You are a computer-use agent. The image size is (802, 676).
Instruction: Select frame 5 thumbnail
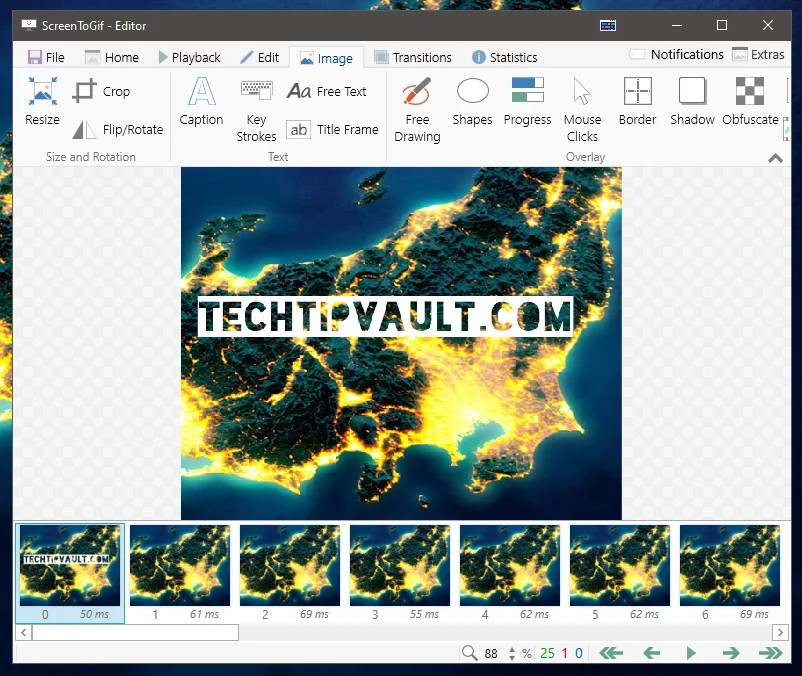pos(620,573)
